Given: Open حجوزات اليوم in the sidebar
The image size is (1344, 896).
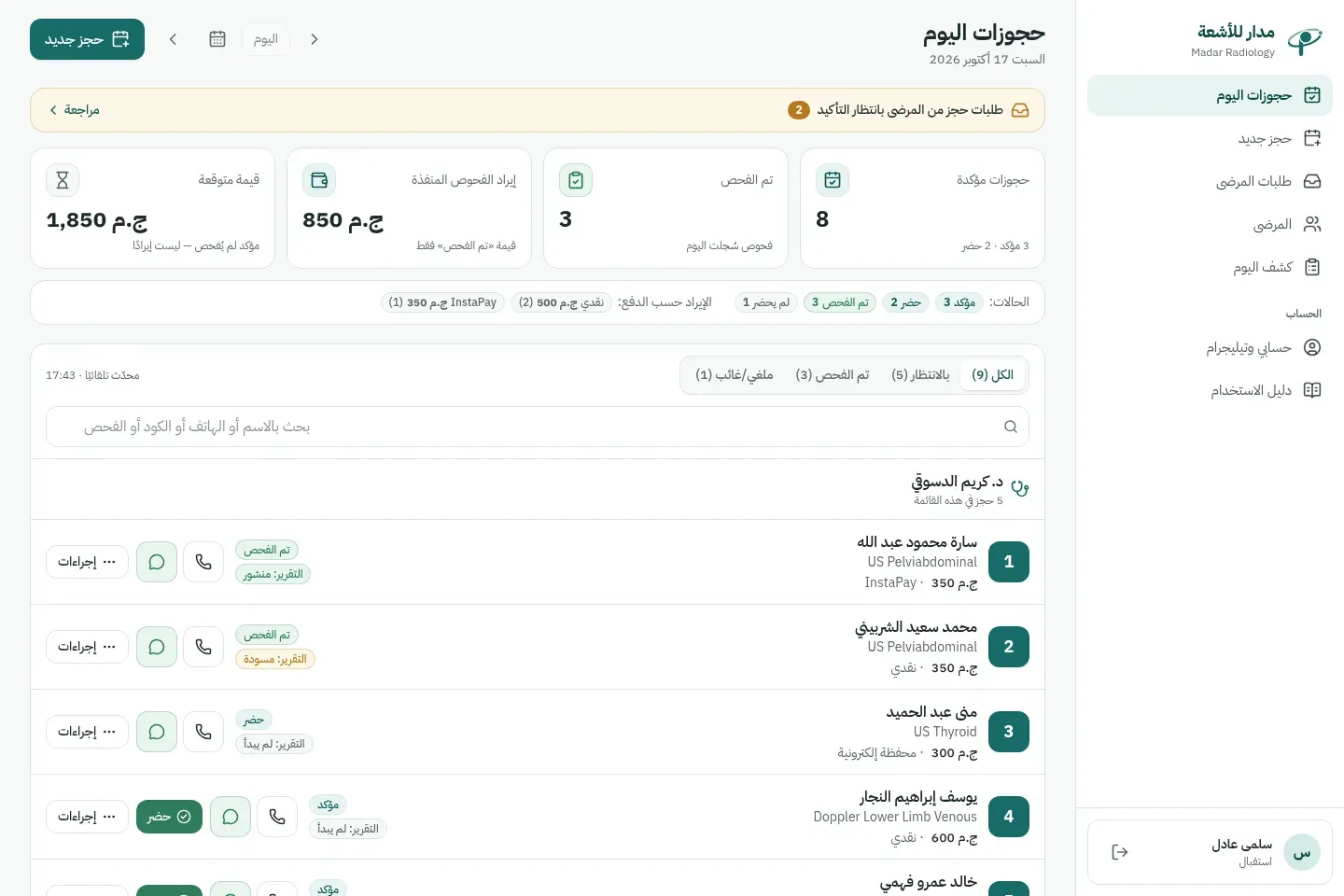Looking at the screenshot, I should (x=1210, y=95).
